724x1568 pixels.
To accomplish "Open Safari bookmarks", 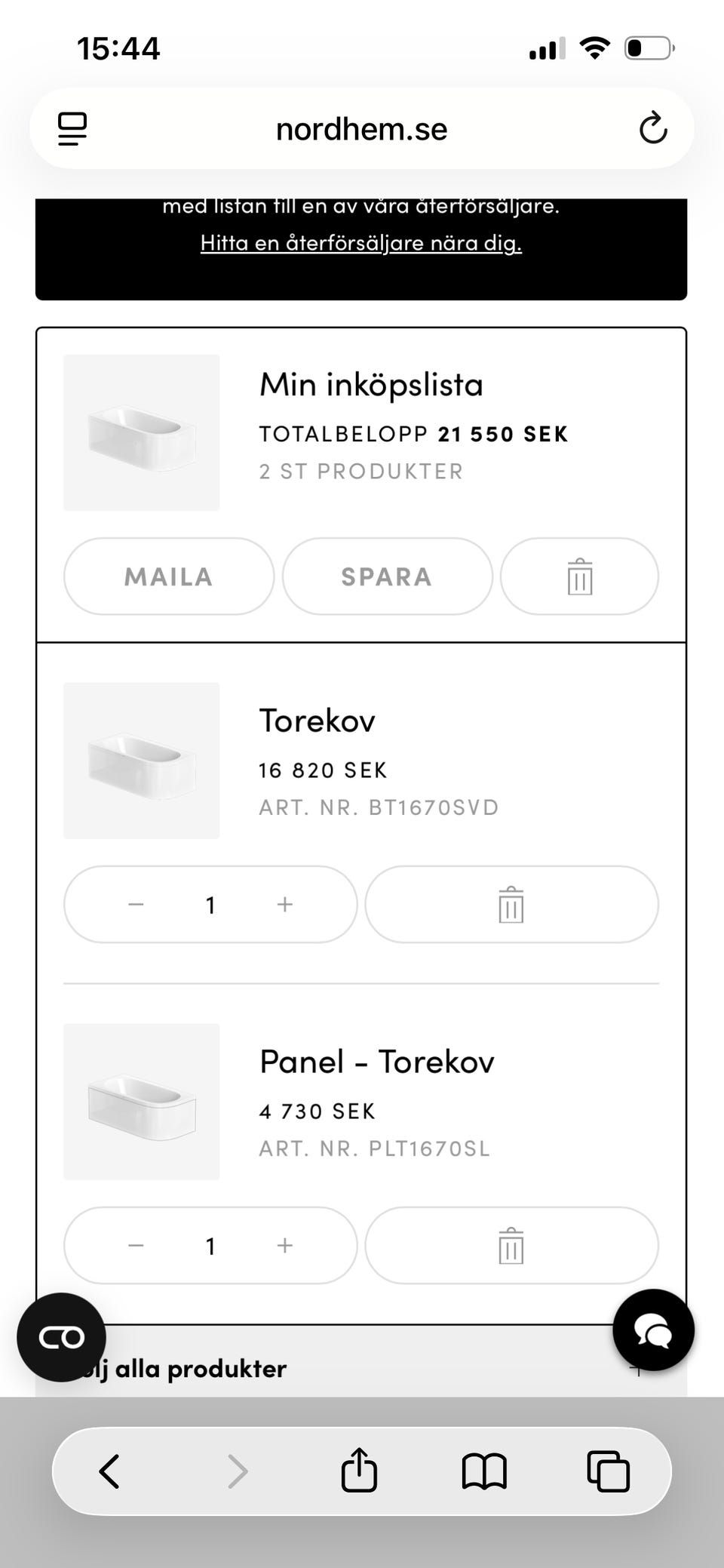I will pyautogui.click(x=484, y=1470).
